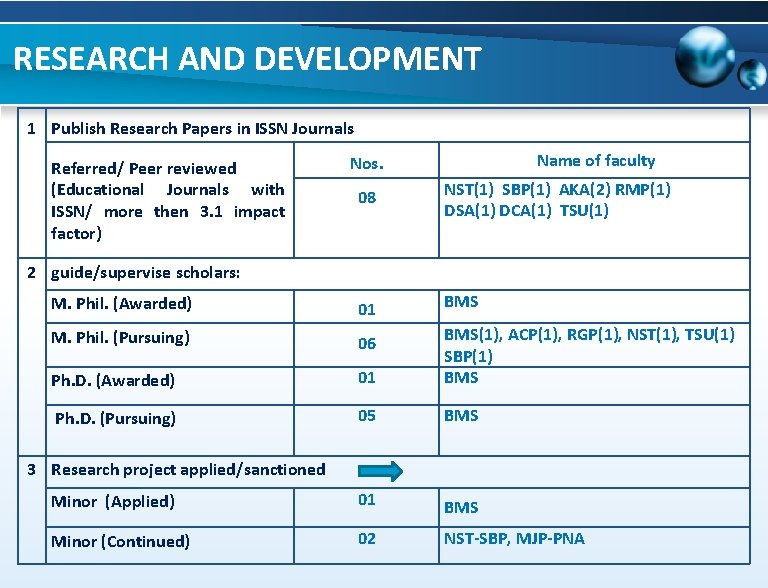
Task: Click 'BMS(1)' in M. Phil. (Pursuing) row
Action: coord(473,335)
